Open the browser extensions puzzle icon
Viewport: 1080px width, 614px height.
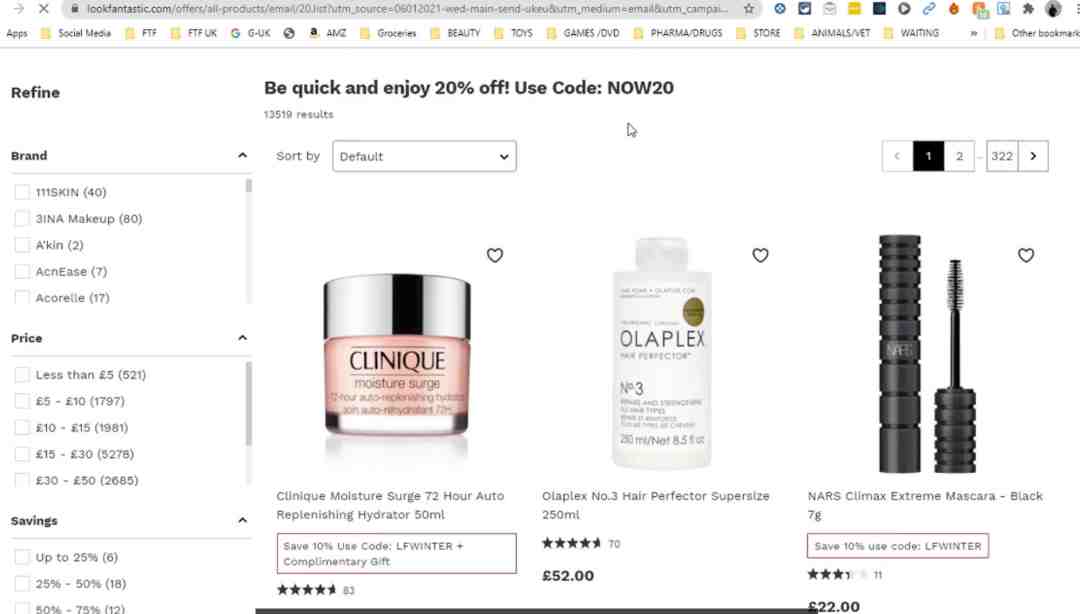(x=1028, y=8)
